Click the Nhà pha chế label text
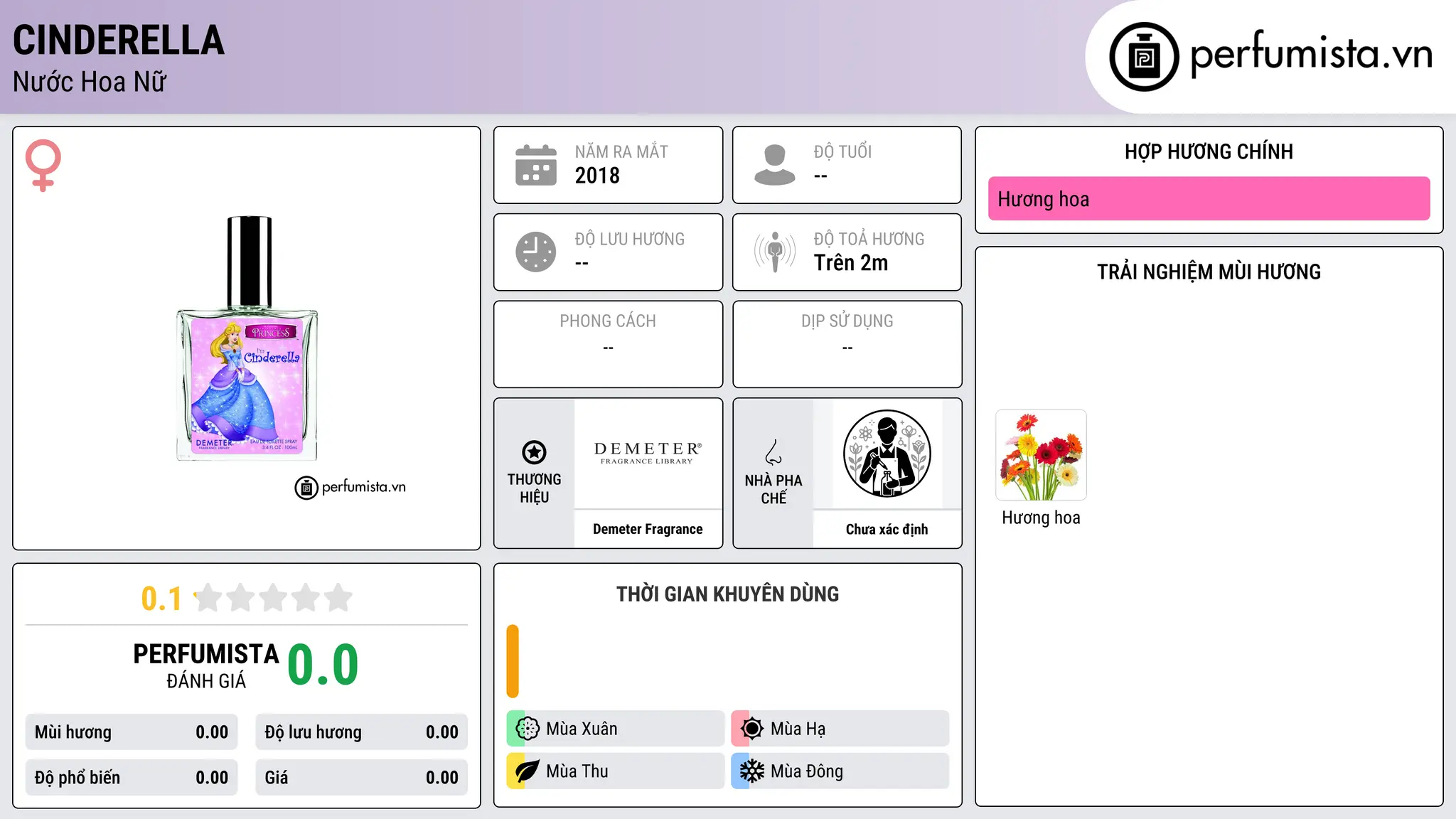The image size is (1456, 819). pos(773,489)
